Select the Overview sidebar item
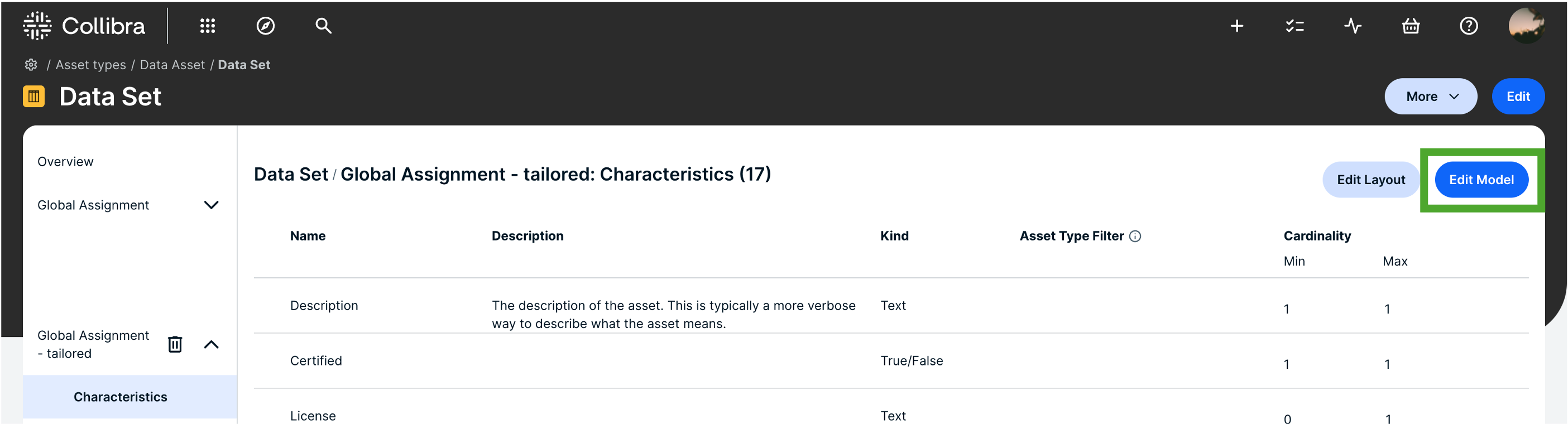 pyautogui.click(x=65, y=162)
